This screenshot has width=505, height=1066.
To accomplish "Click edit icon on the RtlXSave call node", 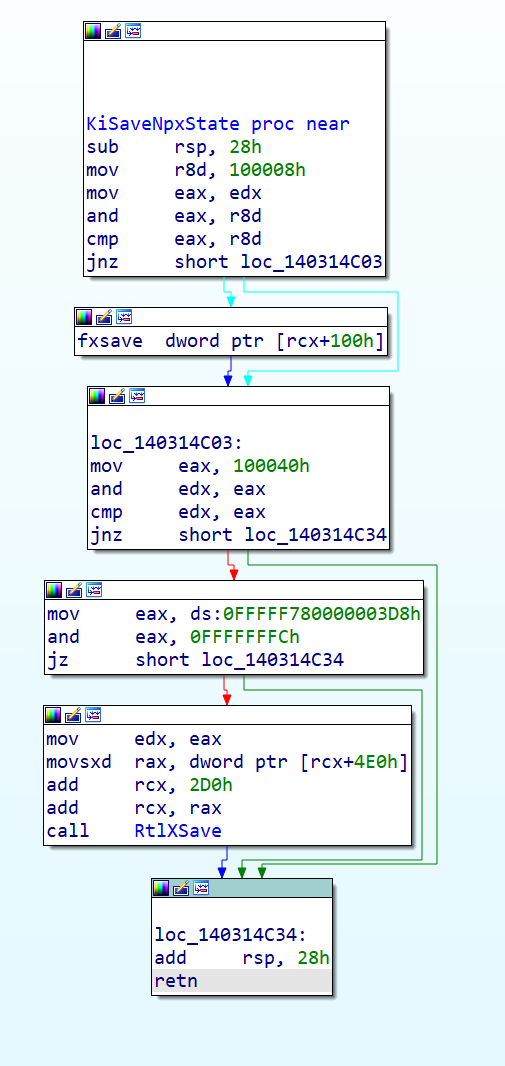I will pos(73,715).
